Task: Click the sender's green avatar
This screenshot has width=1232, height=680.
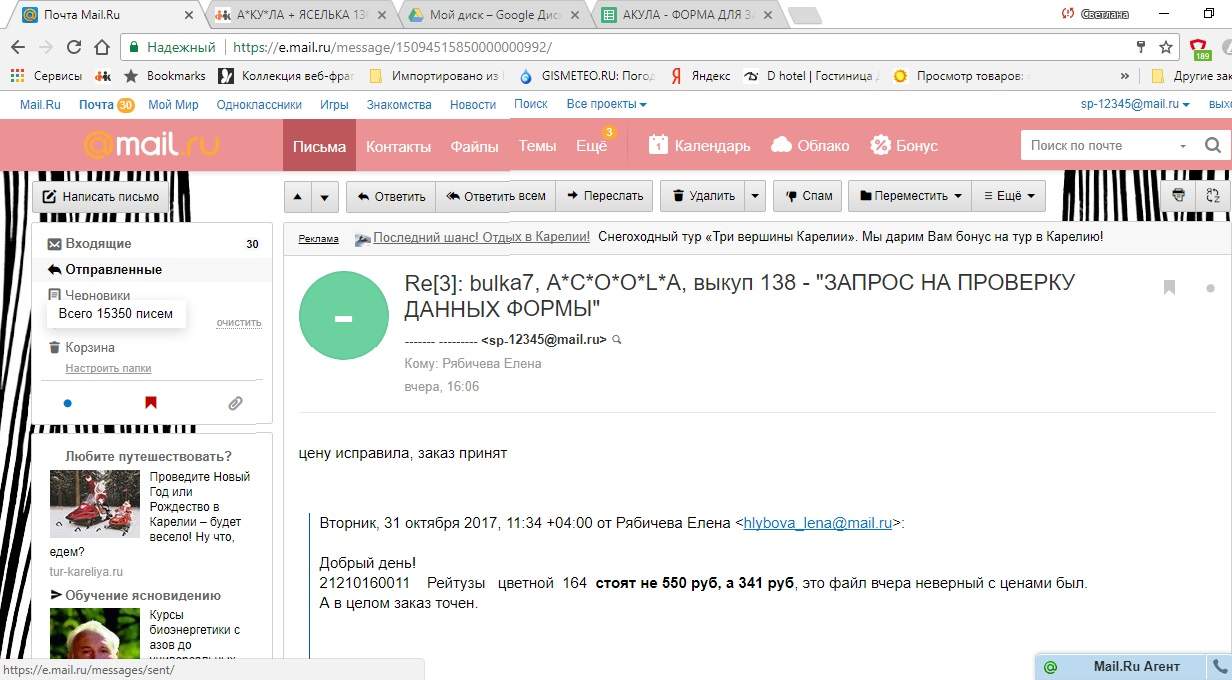Action: point(343,316)
